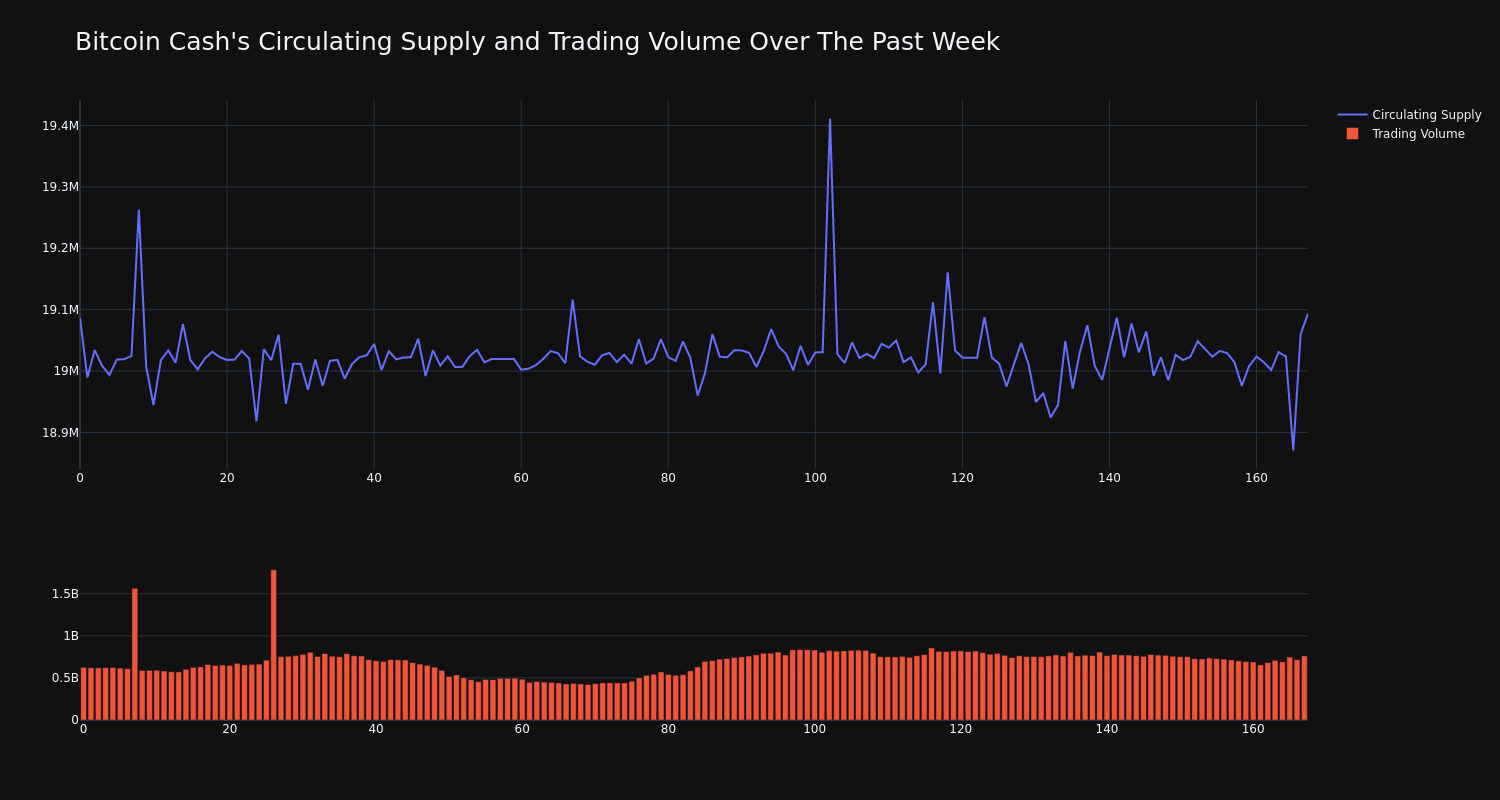Click the supply chart x-axis label 160

1256,478
